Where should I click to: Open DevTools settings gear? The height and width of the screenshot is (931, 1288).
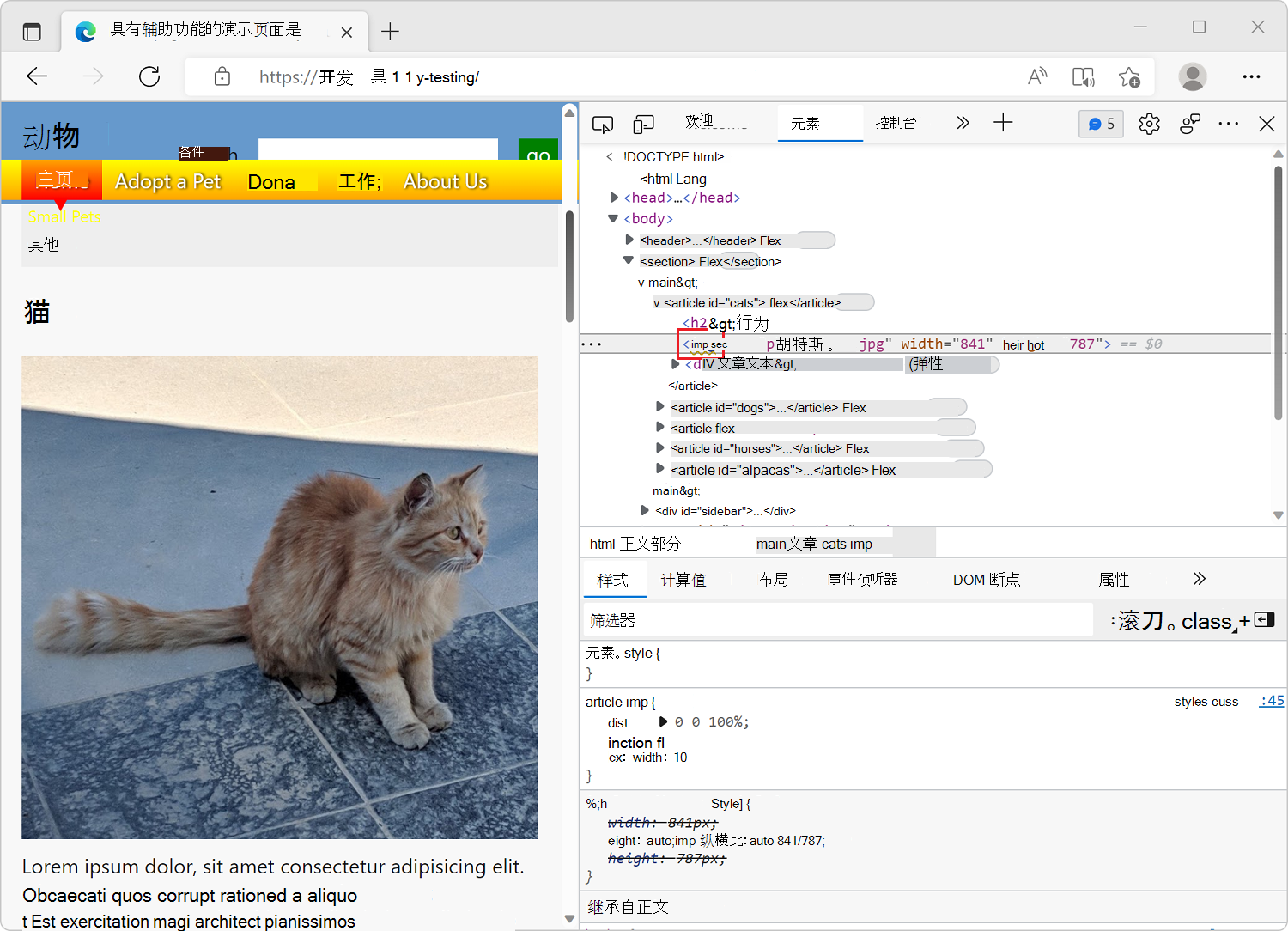(x=1149, y=124)
